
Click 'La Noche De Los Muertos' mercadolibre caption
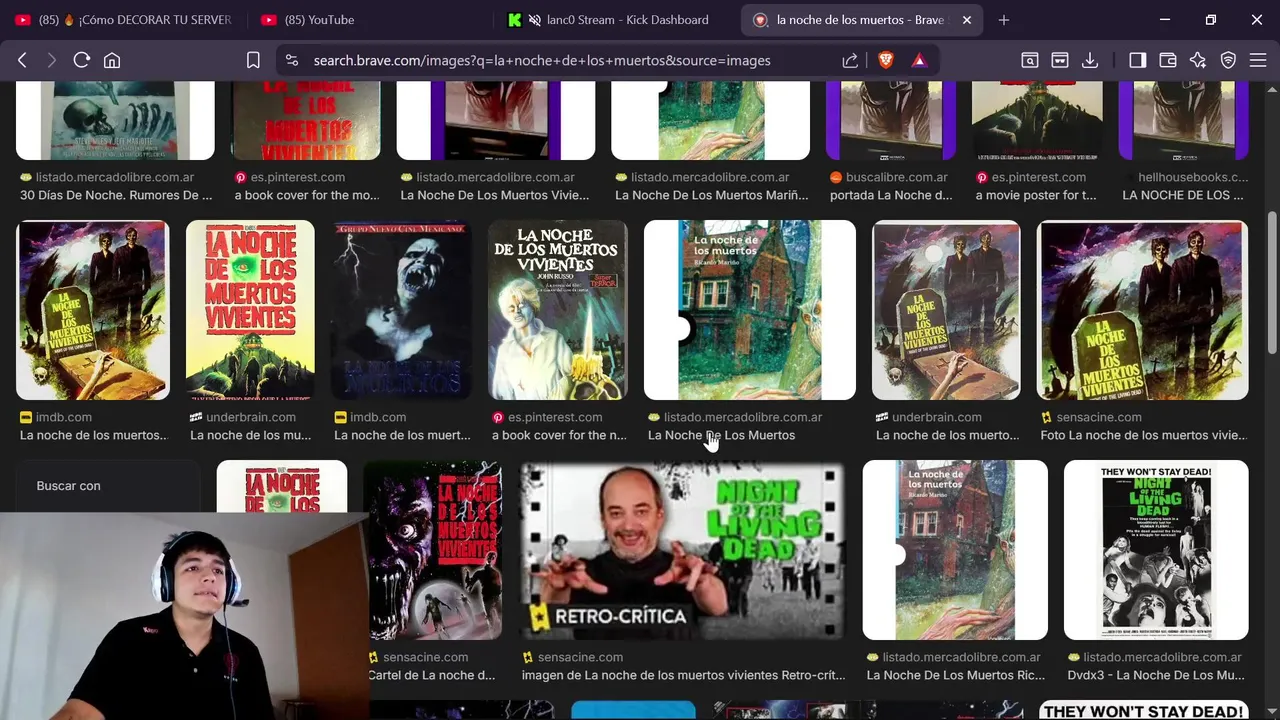[x=721, y=435]
